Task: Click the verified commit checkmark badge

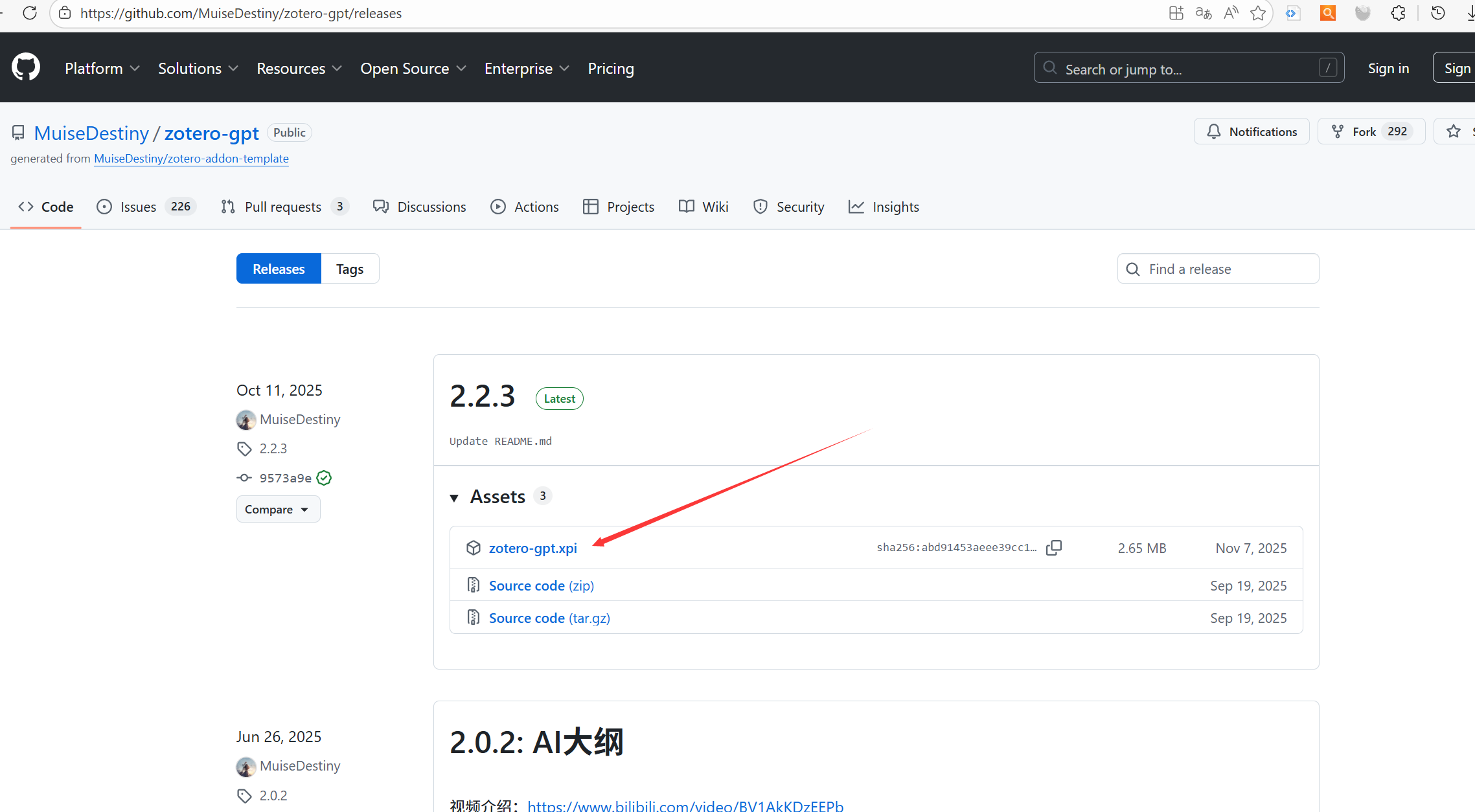Action: click(325, 478)
